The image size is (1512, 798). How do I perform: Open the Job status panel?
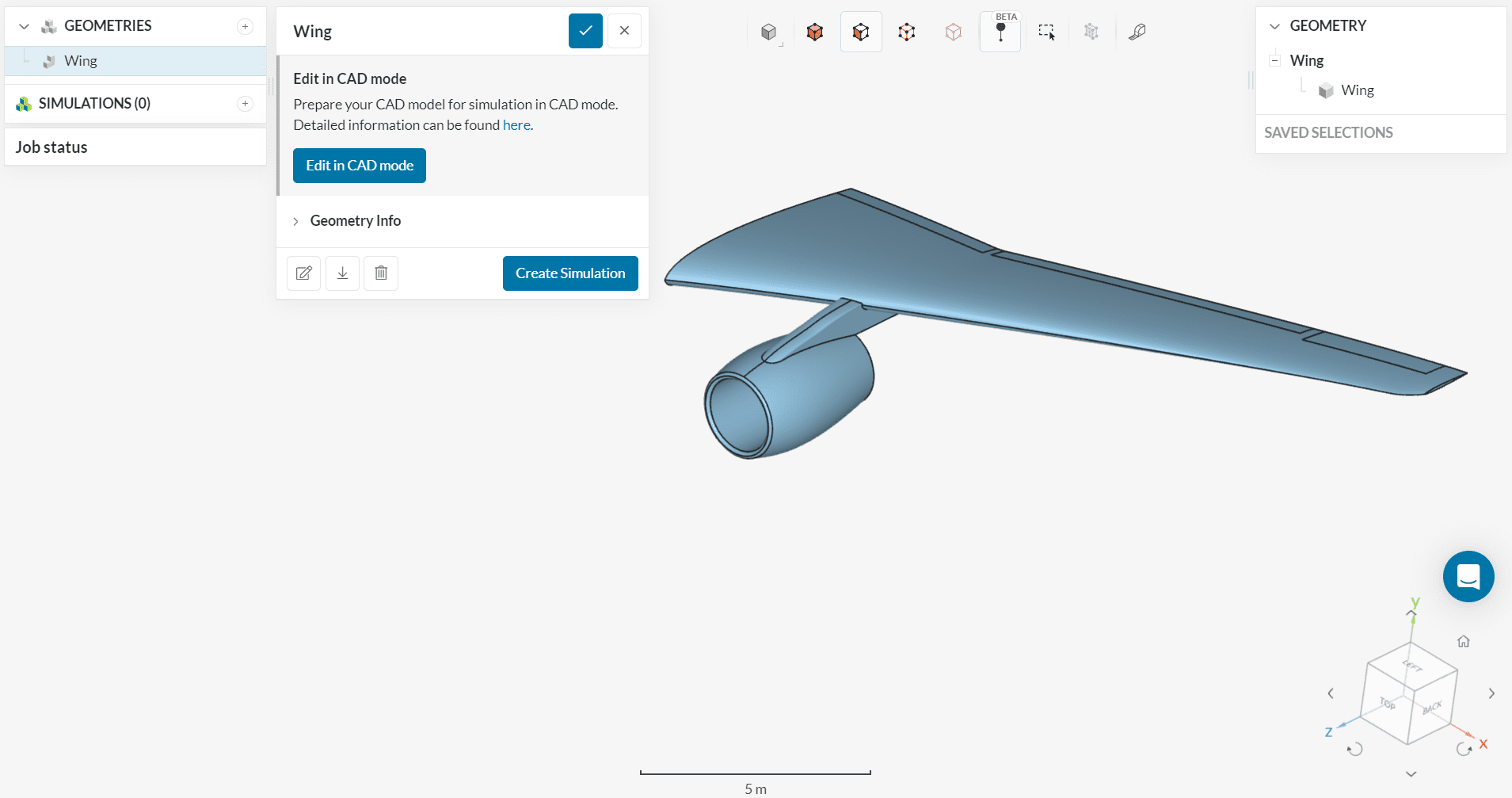135,147
